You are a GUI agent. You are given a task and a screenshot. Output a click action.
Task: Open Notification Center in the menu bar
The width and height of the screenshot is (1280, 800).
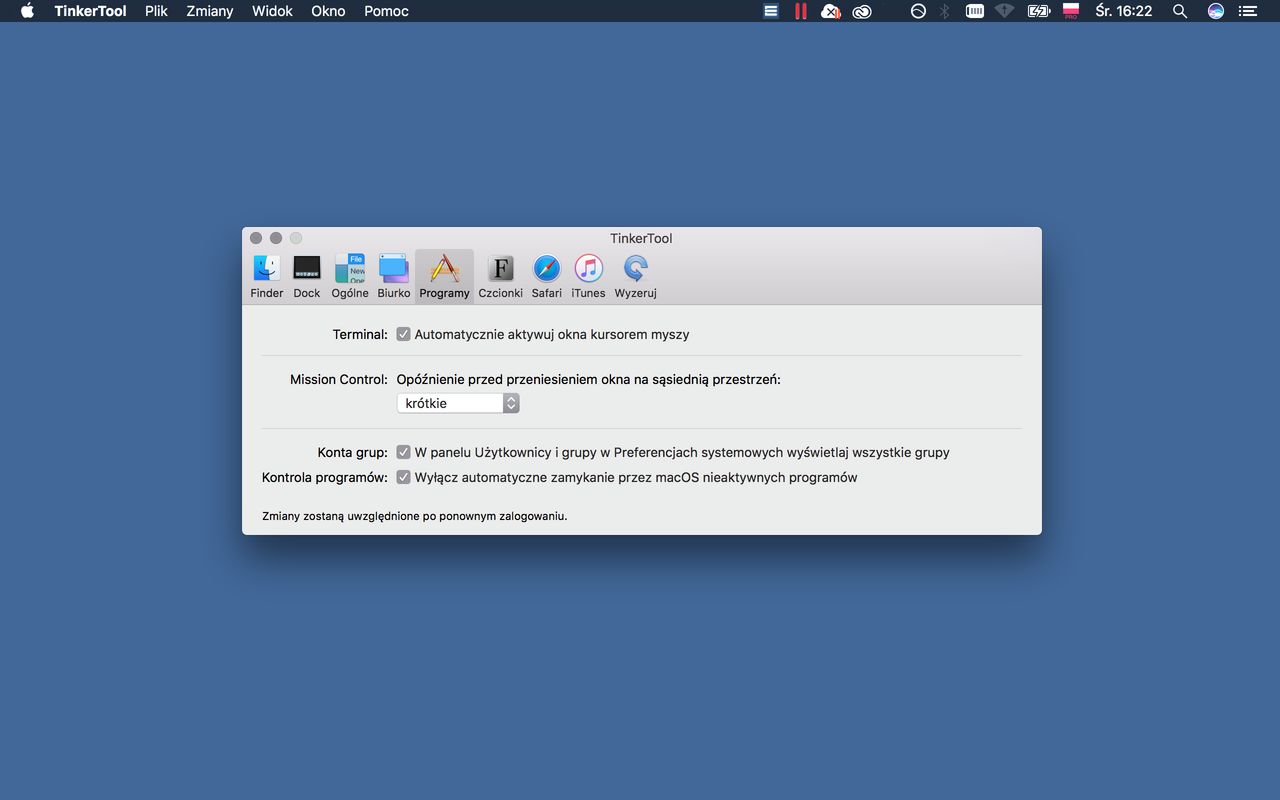(1247, 11)
